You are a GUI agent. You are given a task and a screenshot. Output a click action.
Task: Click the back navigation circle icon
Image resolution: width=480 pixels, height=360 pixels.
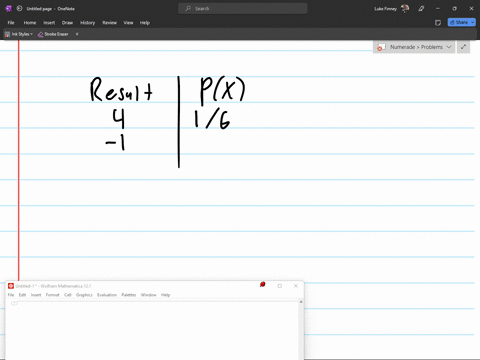[x=19, y=8]
